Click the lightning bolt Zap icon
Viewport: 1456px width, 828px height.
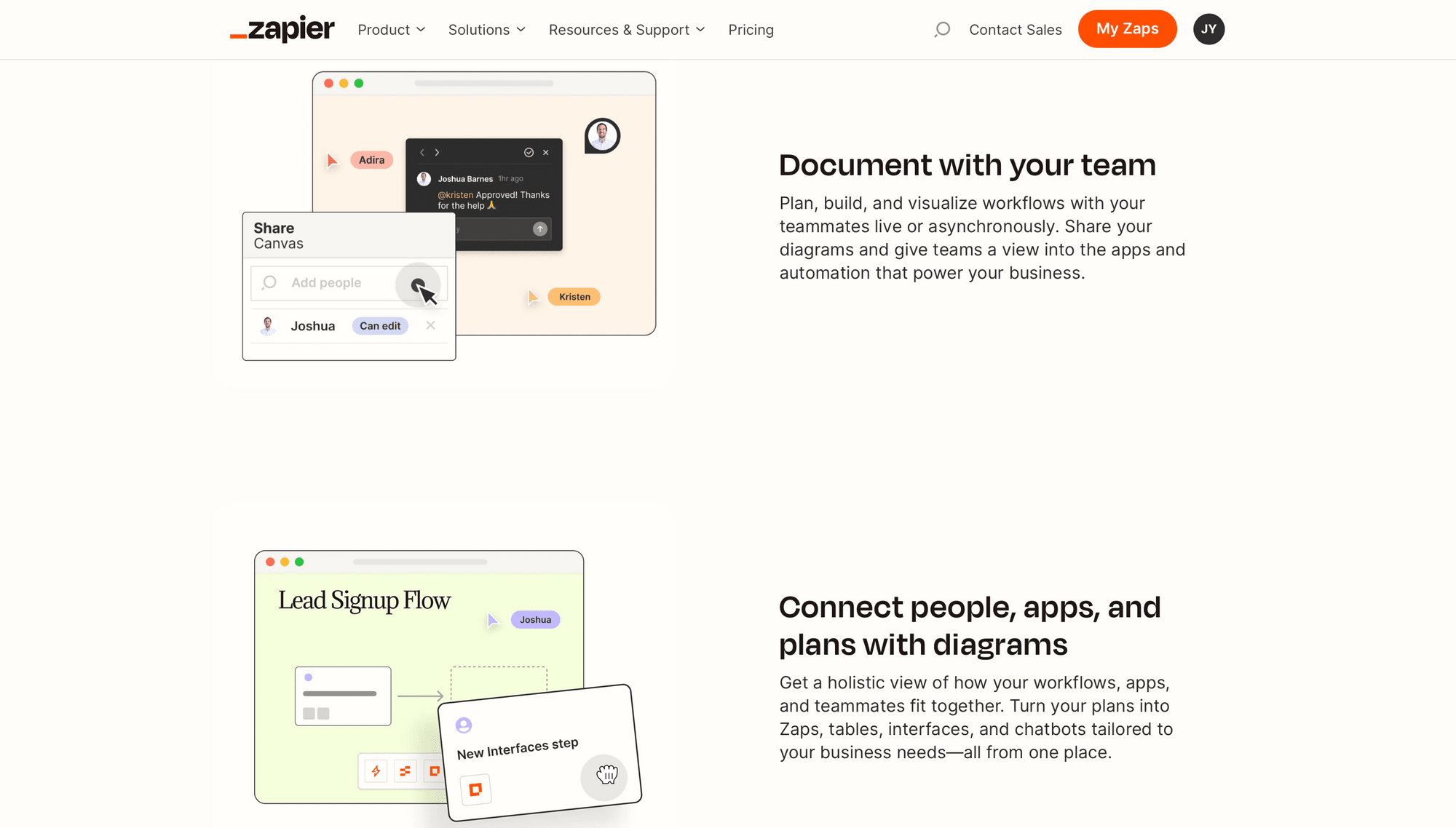pyautogui.click(x=376, y=771)
